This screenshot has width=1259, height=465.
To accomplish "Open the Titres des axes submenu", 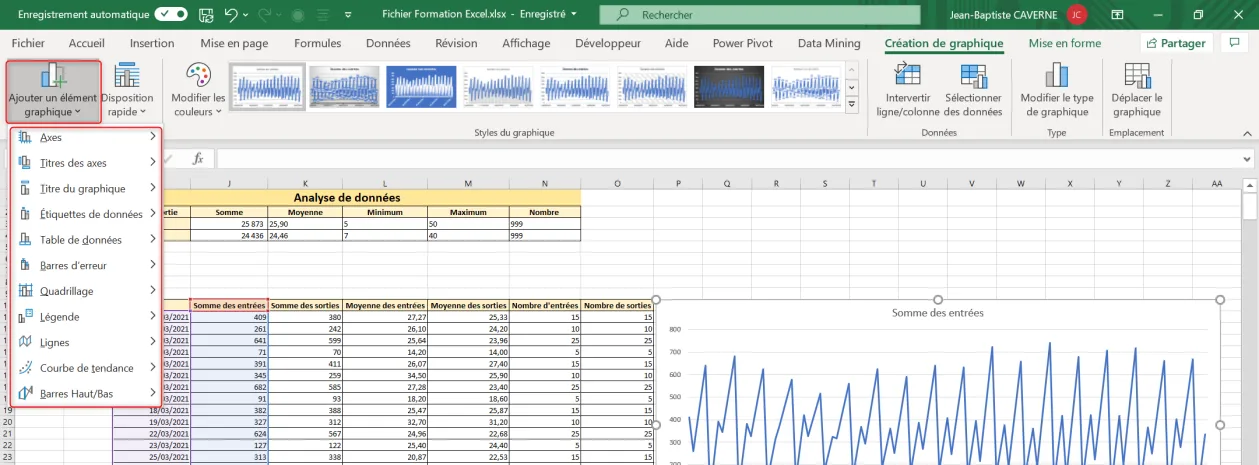I will [85, 163].
